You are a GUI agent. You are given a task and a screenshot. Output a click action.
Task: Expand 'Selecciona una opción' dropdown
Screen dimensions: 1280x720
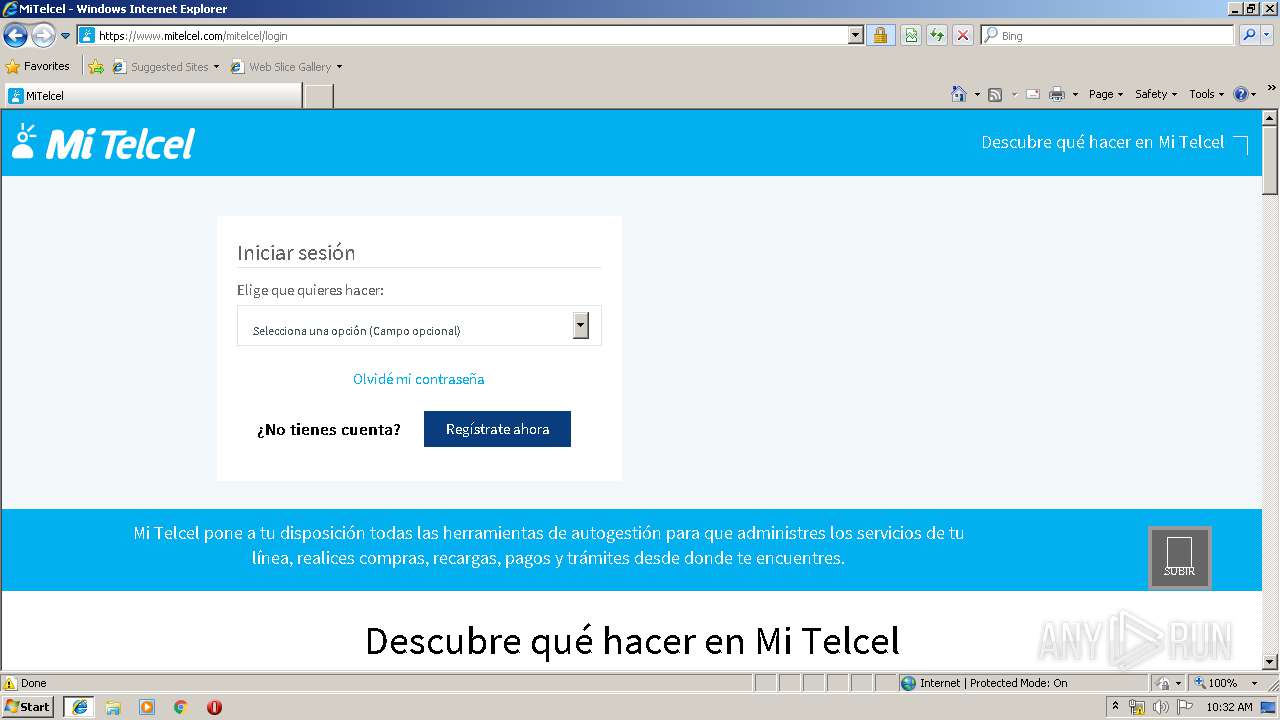[419, 326]
